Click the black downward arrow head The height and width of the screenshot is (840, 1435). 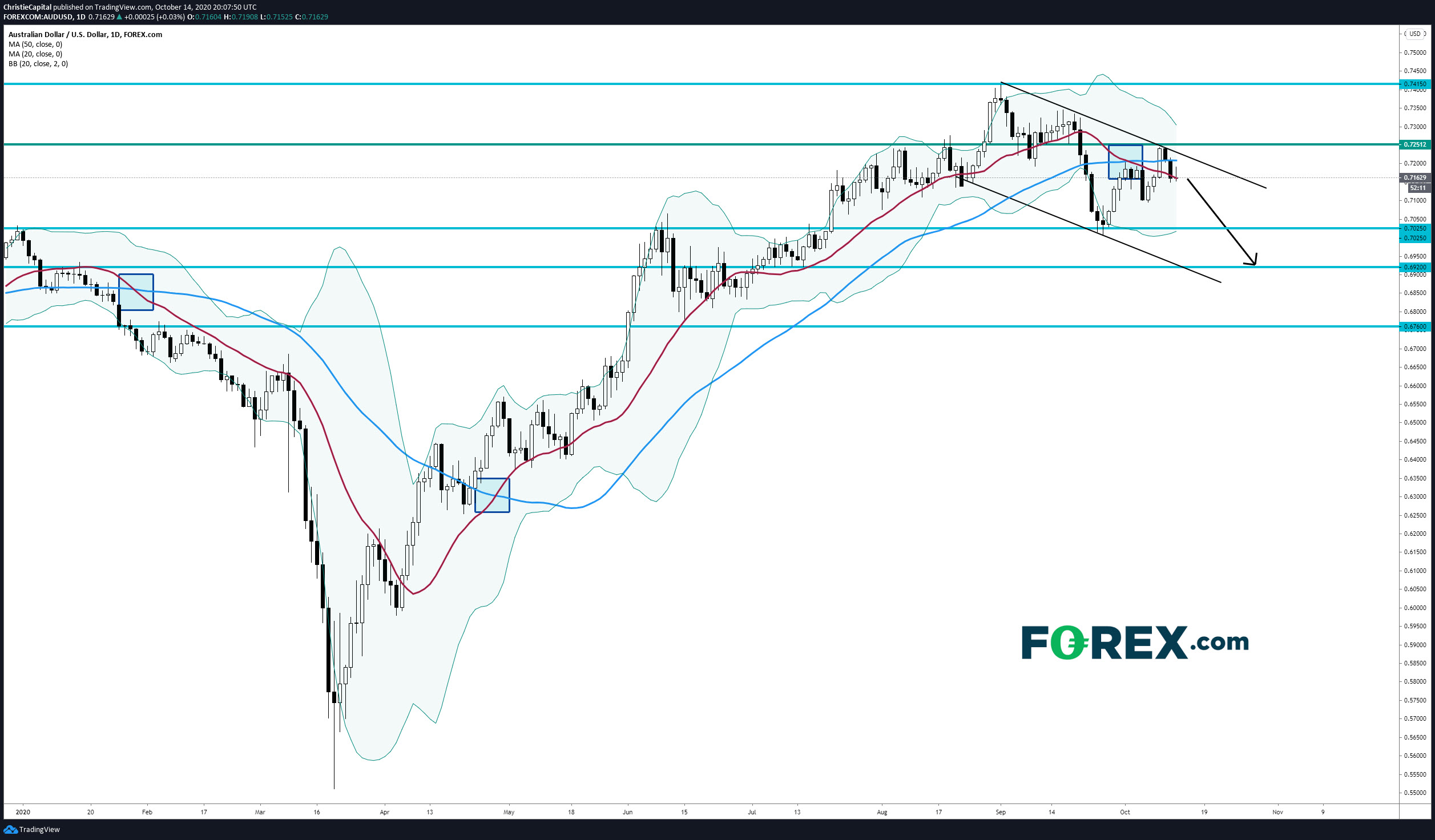pyautogui.click(x=1253, y=262)
